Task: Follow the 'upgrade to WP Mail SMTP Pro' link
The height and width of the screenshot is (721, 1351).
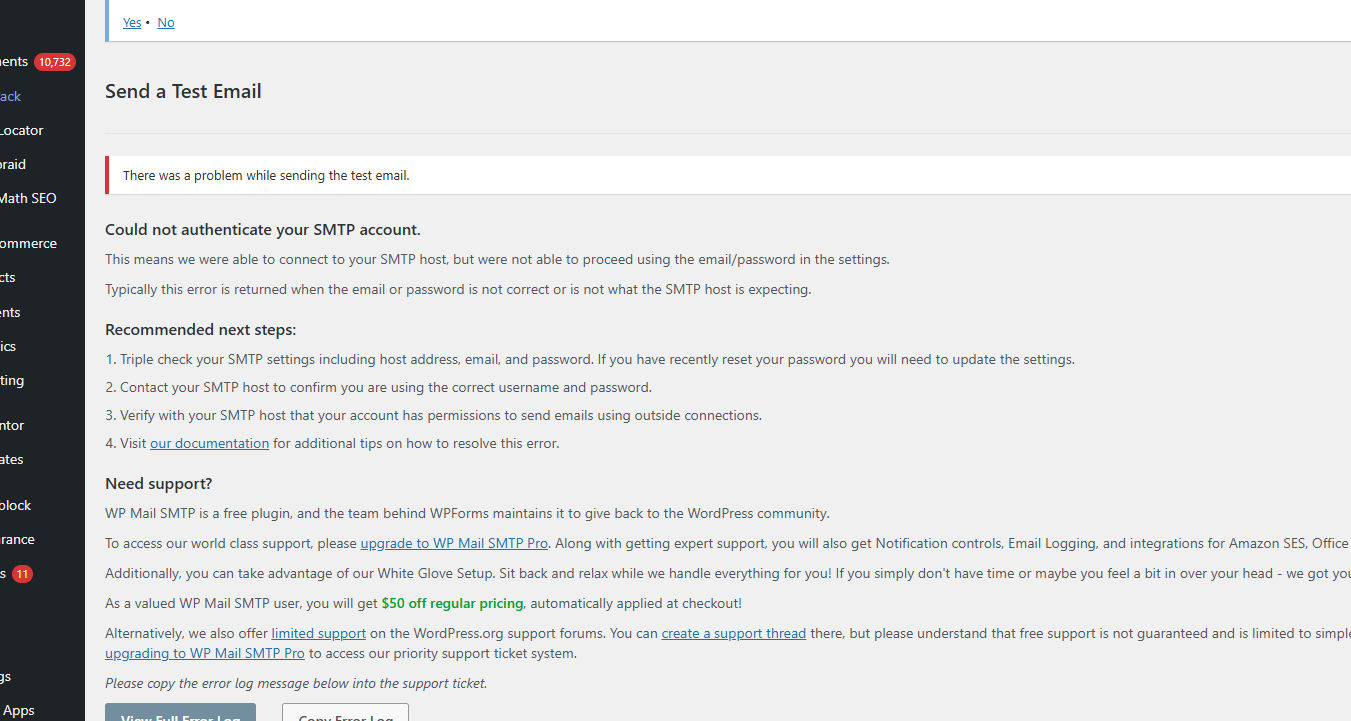Action: point(454,543)
